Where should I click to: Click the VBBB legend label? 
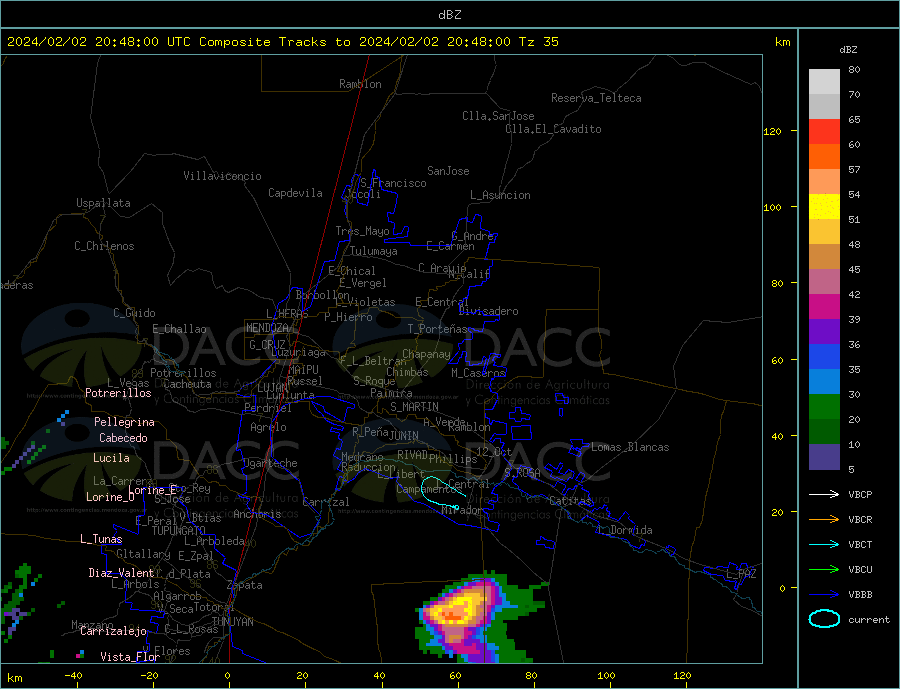coord(860,594)
